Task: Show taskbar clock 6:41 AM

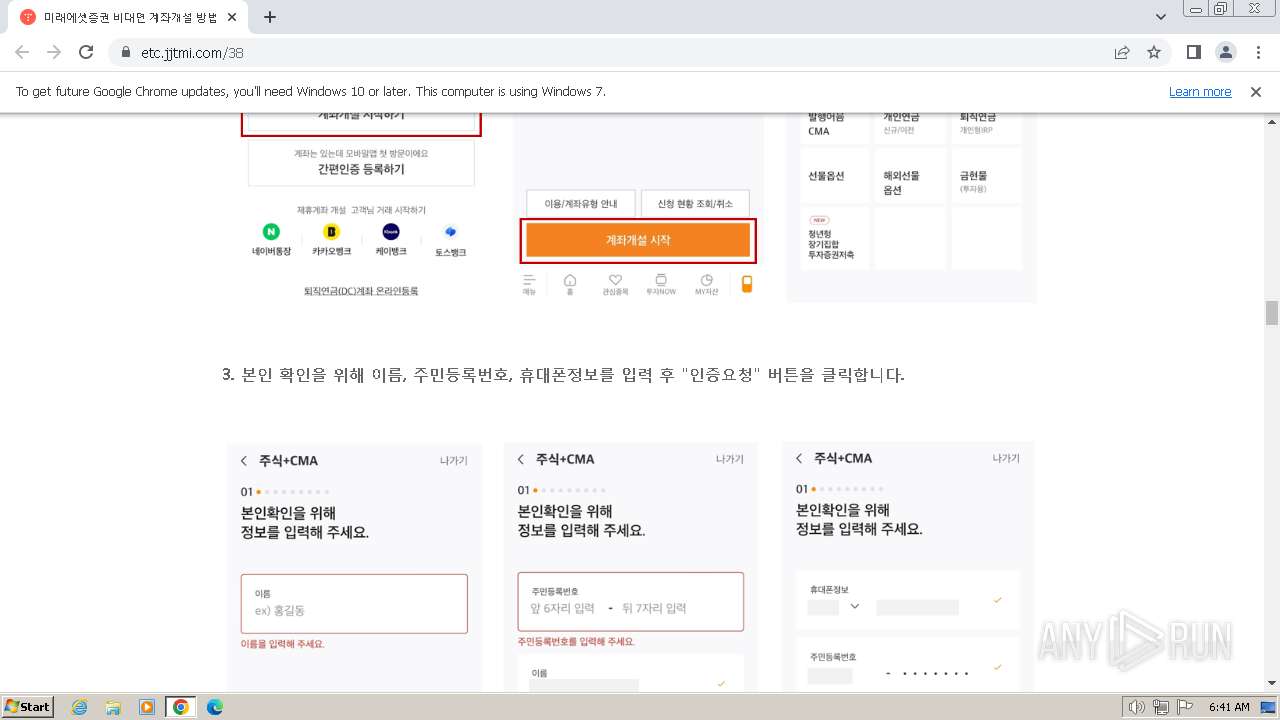Action: point(1229,707)
